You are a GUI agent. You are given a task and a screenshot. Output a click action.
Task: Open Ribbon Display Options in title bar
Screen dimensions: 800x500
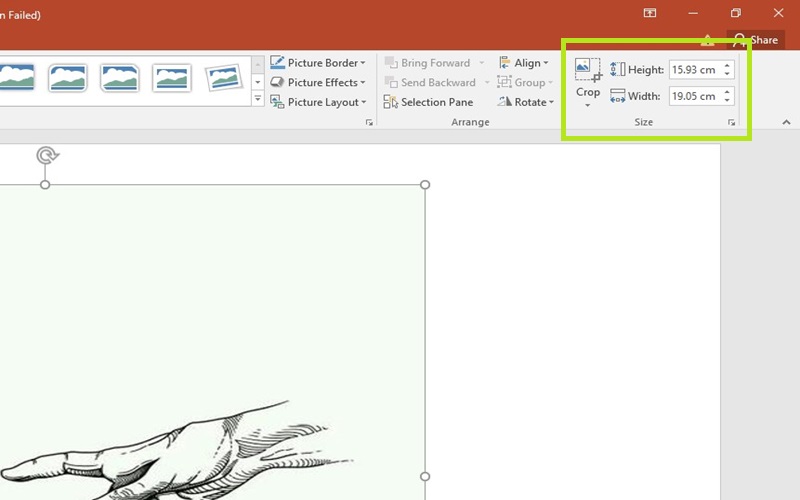point(650,14)
